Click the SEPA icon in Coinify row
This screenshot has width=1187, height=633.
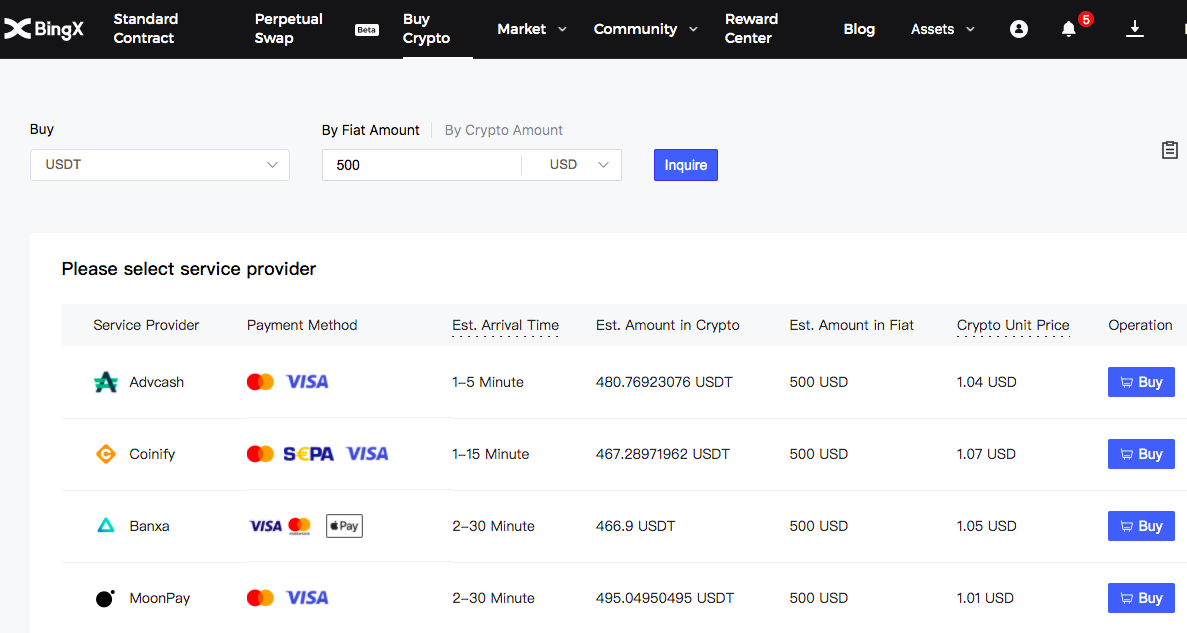pos(308,454)
